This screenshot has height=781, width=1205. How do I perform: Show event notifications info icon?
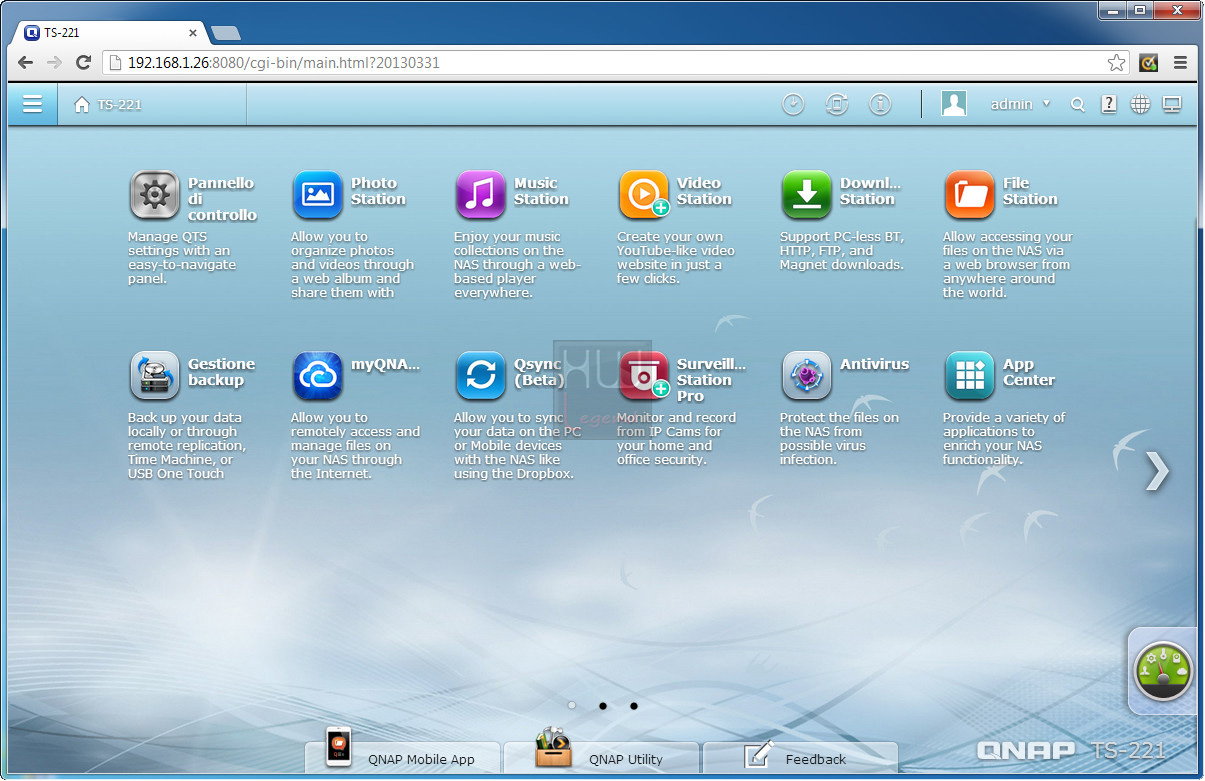(x=880, y=104)
